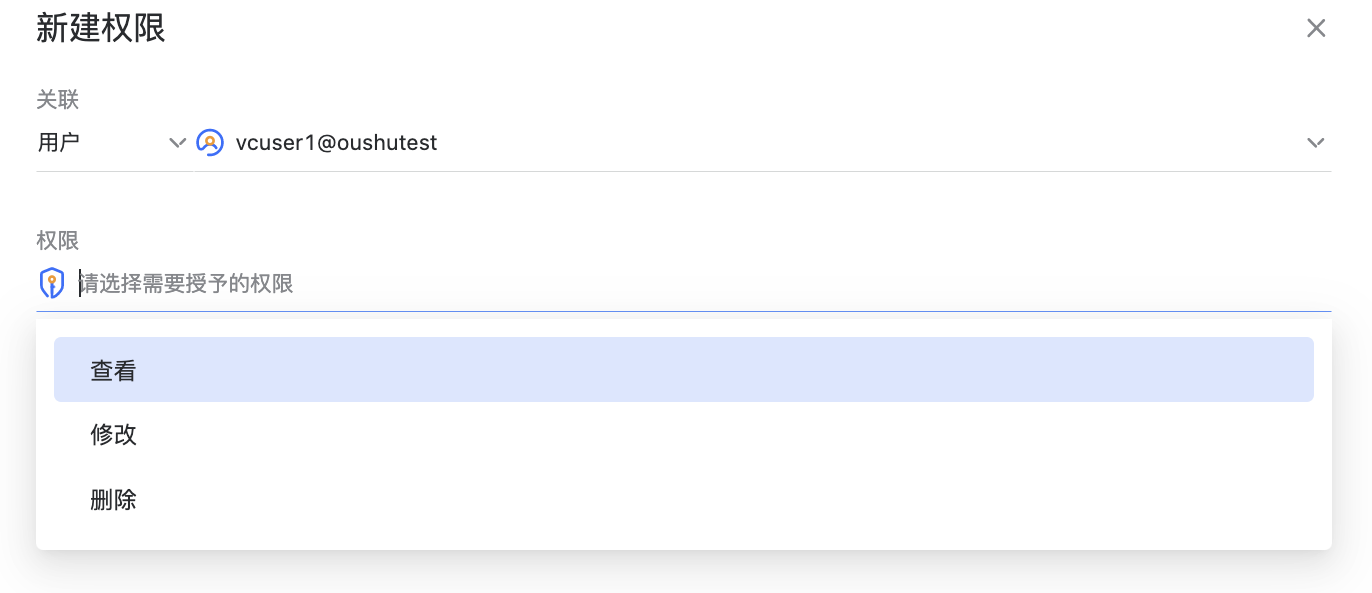Click the shield outline beside the permission placeholder
Viewport: 1372px width, 593px height.
[51, 283]
